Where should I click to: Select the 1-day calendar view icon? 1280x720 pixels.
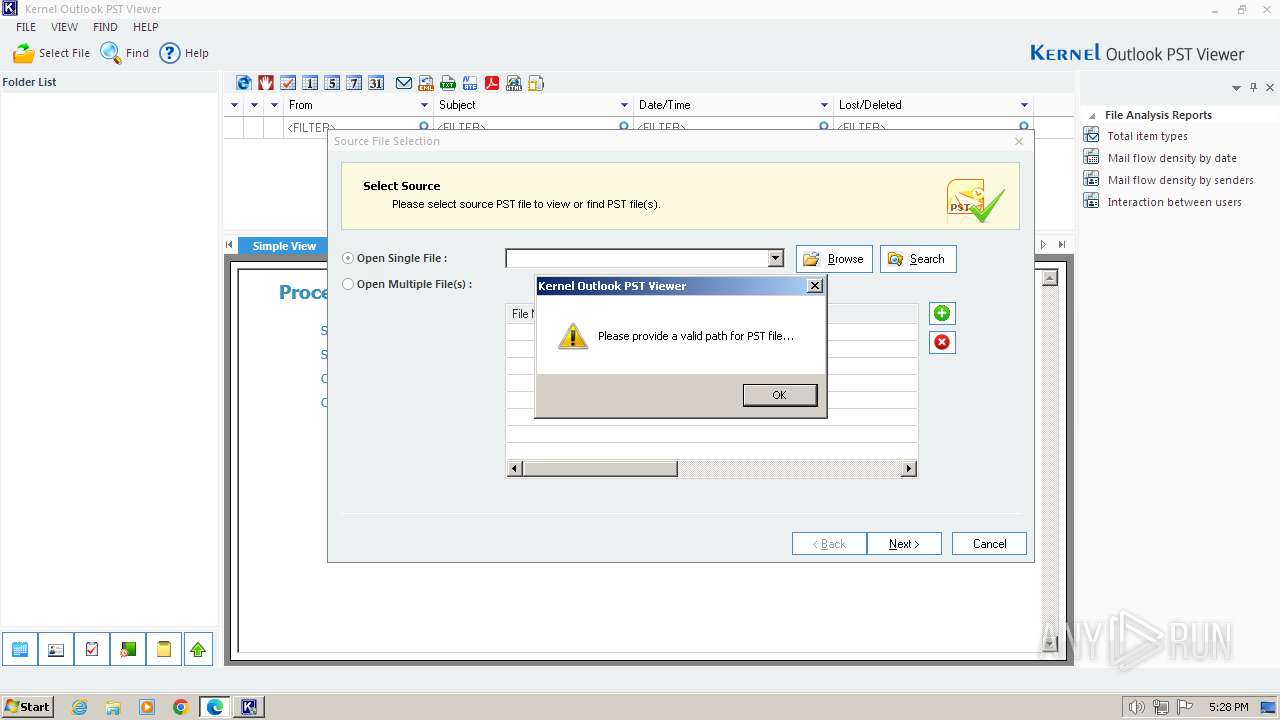[310, 83]
